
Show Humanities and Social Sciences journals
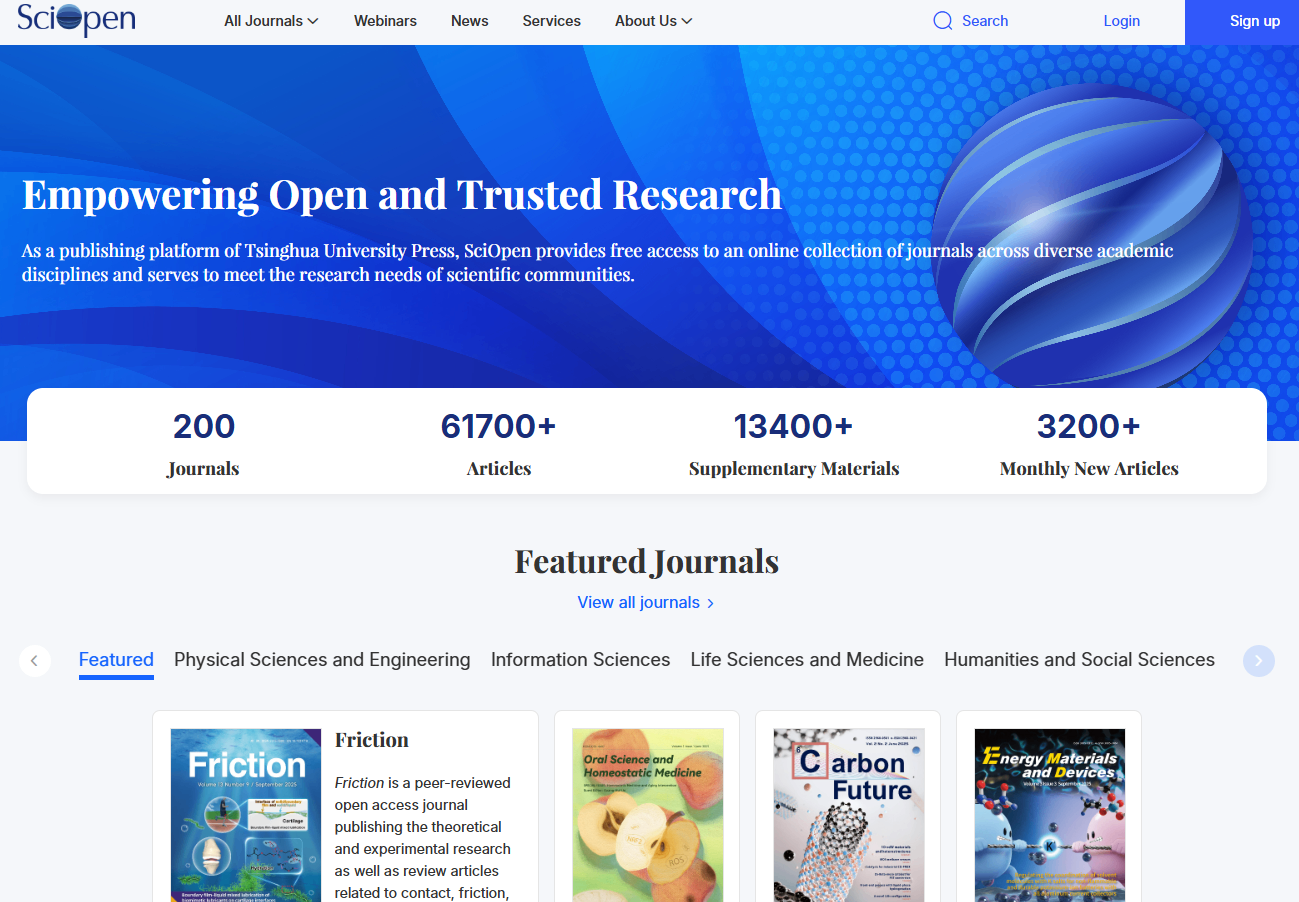pyautogui.click(x=1079, y=660)
